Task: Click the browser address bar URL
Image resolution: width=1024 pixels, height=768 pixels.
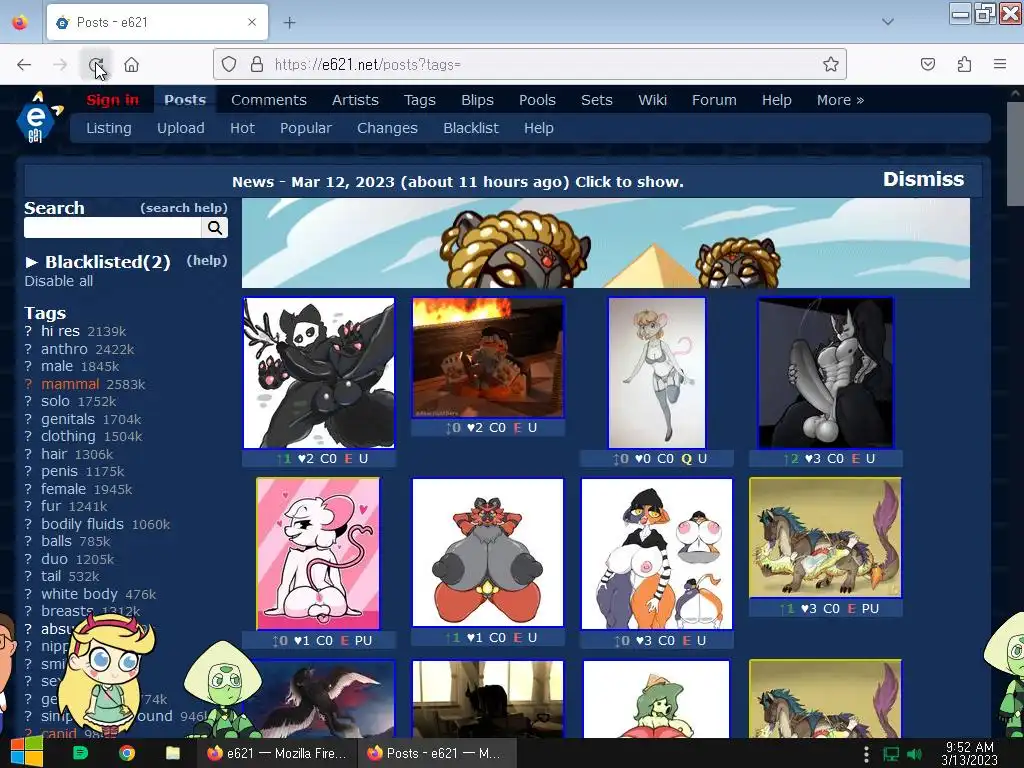Action: coord(368,64)
